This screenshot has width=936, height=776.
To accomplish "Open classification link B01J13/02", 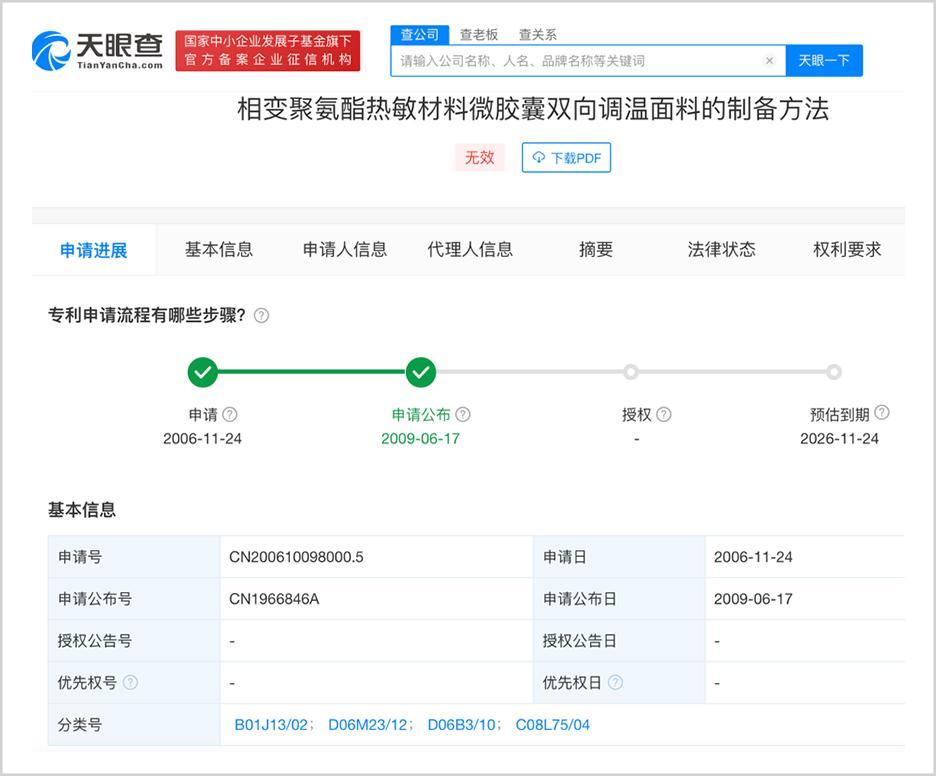I will click(x=272, y=725).
